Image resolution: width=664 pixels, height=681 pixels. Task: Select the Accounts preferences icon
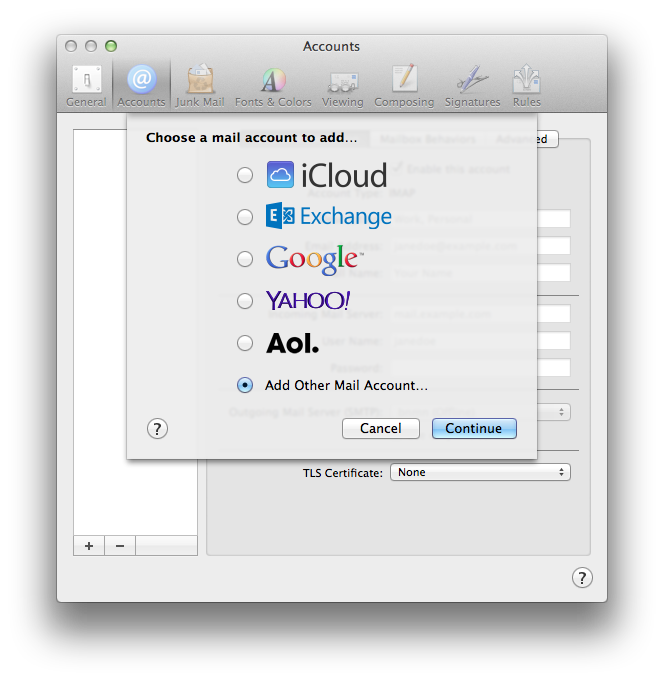[x=141, y=86]
